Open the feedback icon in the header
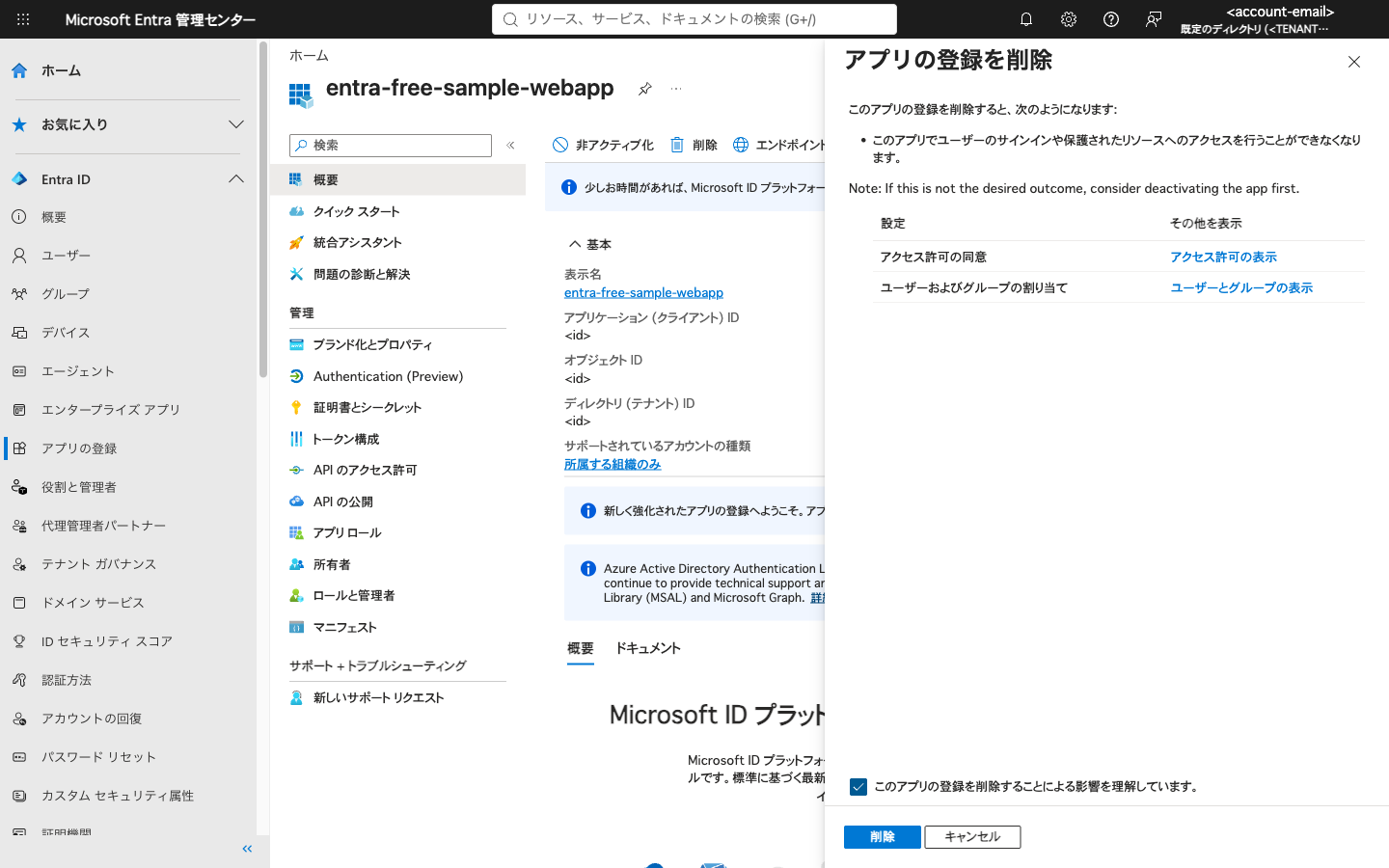Image resolution: width=1389 pixels, height=868 pixels. [x=1154, y=19]
